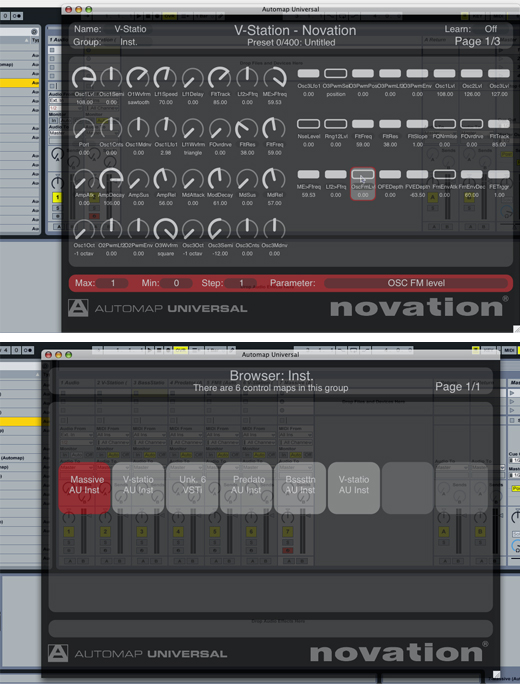Select the Unk. 6 VSTi control map
The width and height of the screenshot is (520, 684).
click(x=192, y=488)
